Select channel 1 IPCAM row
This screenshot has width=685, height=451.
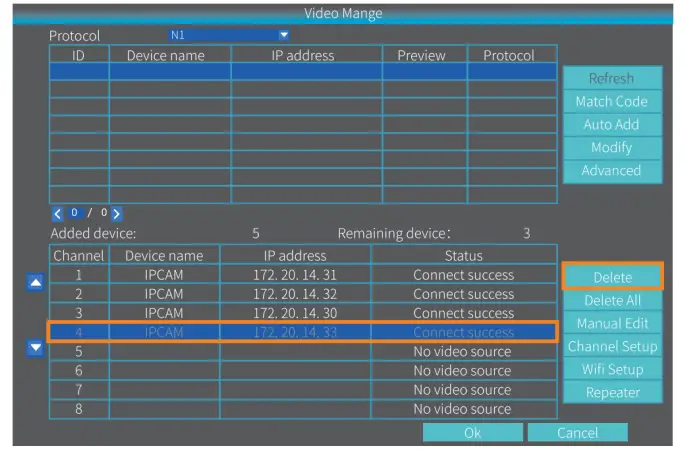(303, 275)
